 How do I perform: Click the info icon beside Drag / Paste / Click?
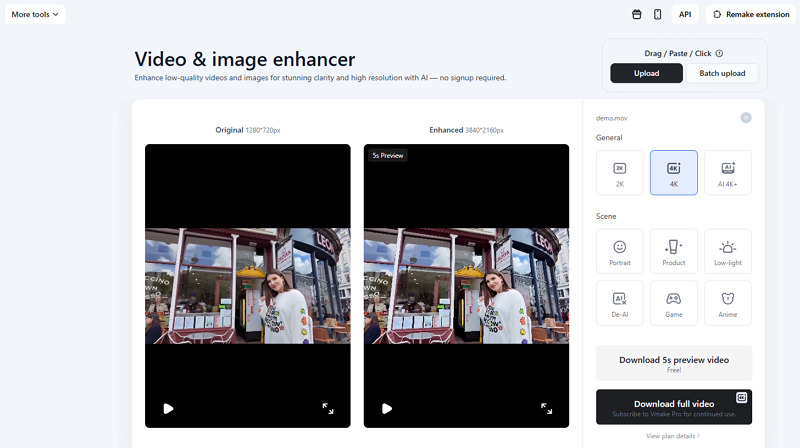pyautogui.click(x=719, y=54)
